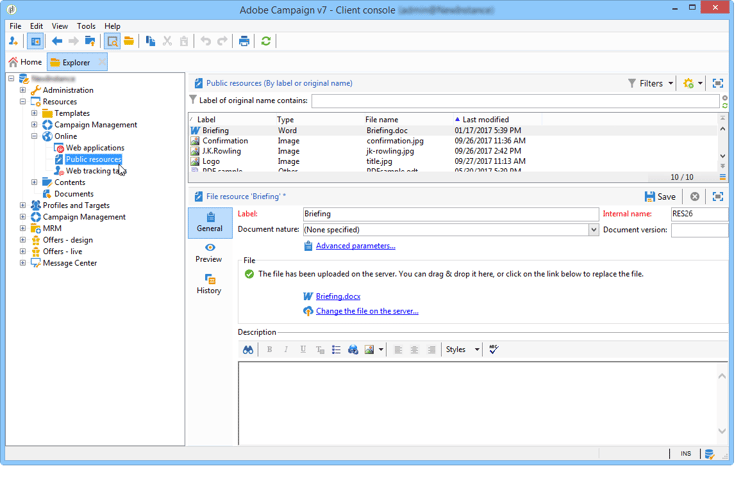This screenshot has height=489, width=750.
Task: Click the insert link globe icon in the Description editor
Action: pyautogui.click(x=353, y=350)
